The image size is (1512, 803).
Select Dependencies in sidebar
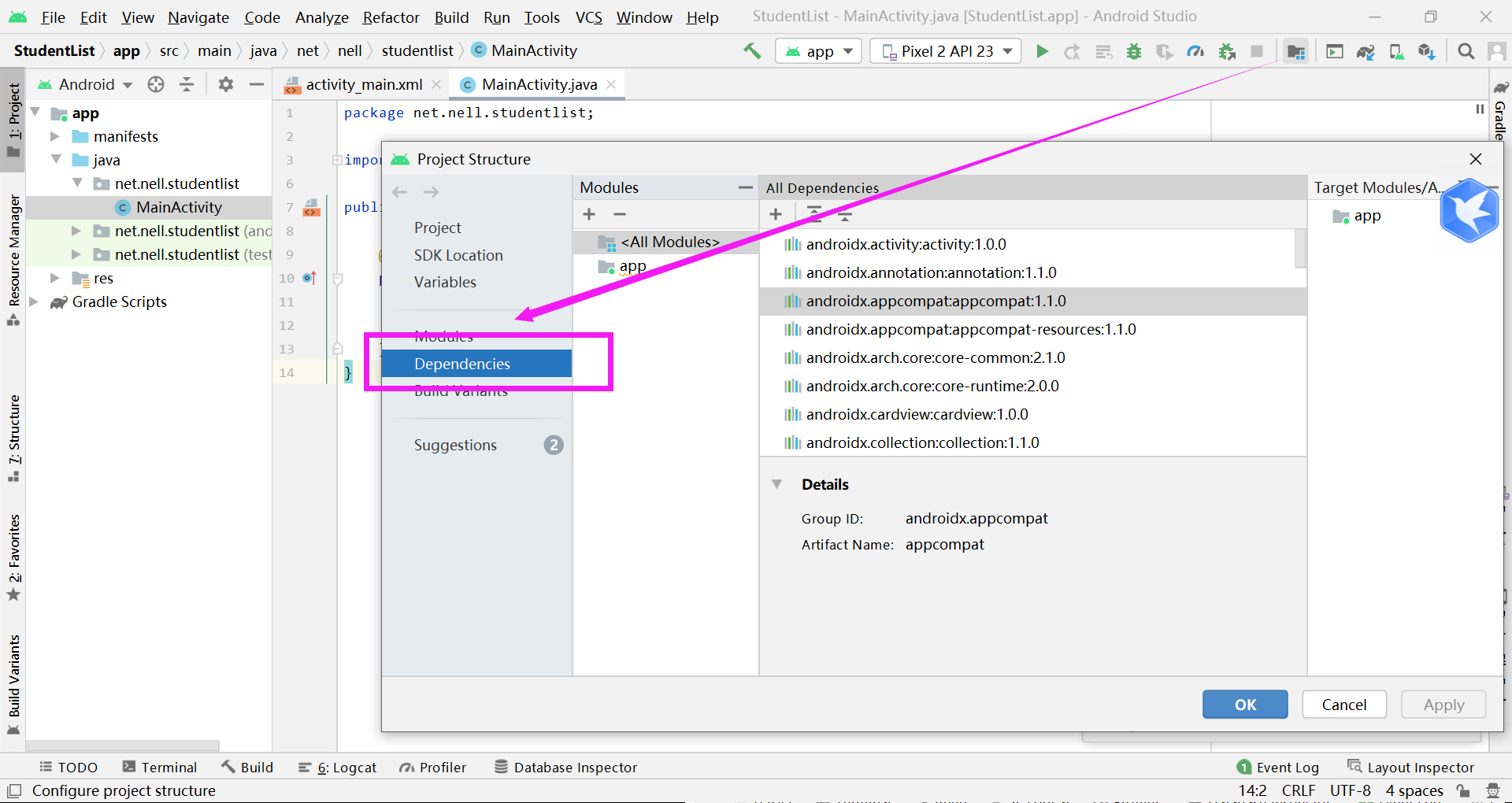point(476,364)
